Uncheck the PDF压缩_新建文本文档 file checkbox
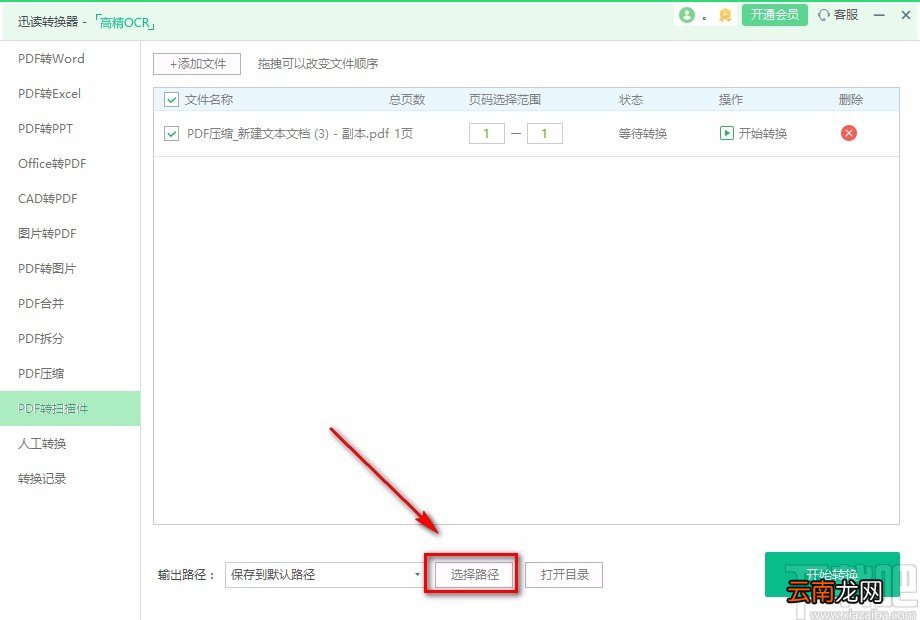The image size is (920, 620). coord(171,134)
